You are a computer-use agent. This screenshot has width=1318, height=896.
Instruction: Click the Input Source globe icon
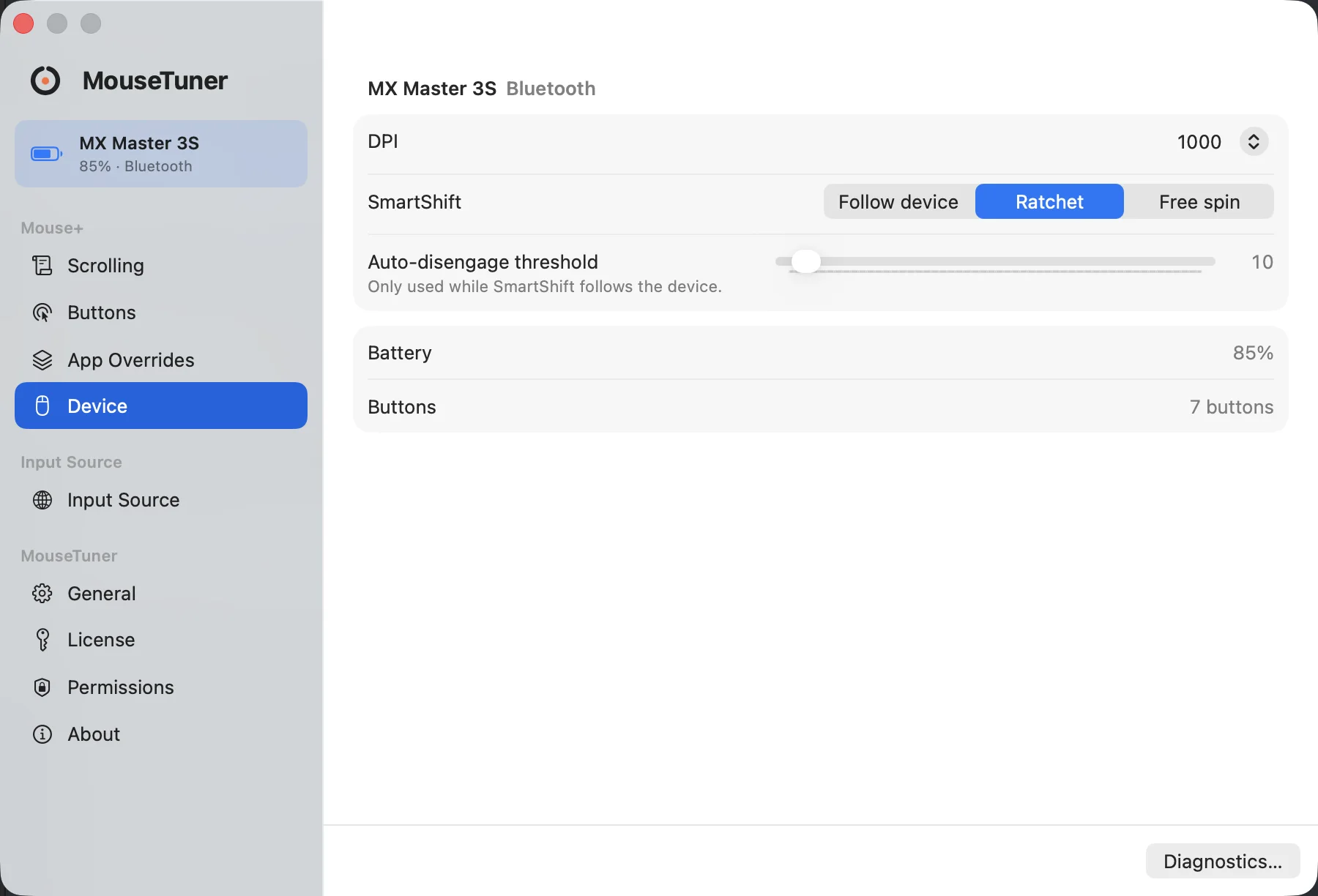[42, 500]
